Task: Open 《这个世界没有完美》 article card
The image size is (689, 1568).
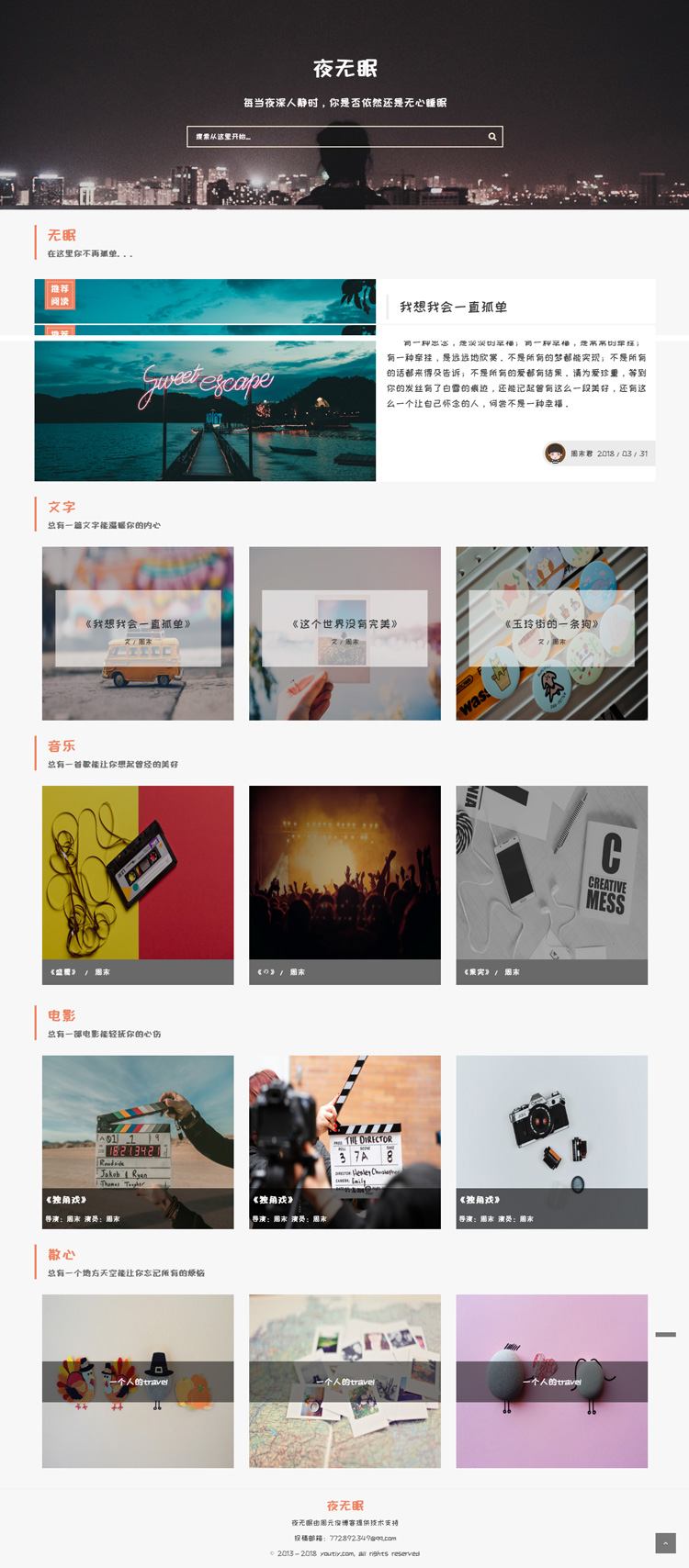Action: pos(344,633)
